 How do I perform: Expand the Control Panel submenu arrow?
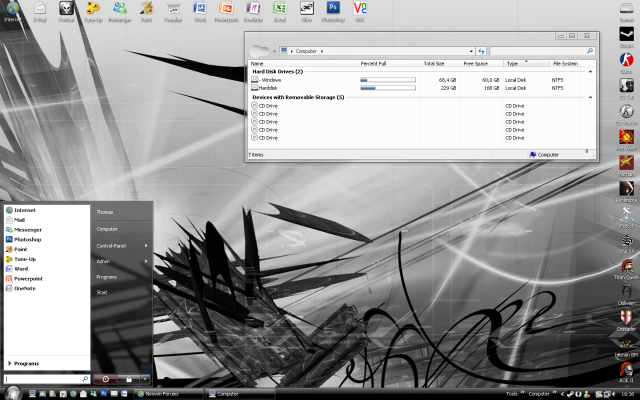pyautogui.click(x=146, y=246)
